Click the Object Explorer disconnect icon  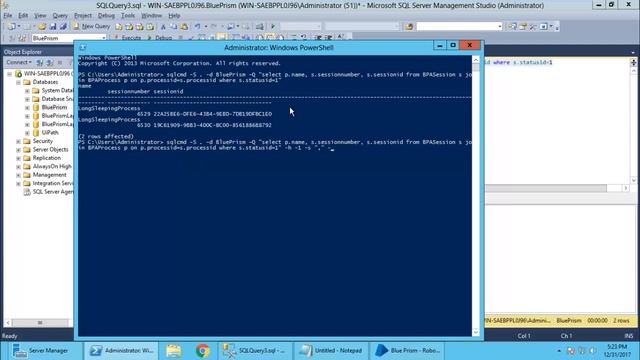[x=49, y=62]
